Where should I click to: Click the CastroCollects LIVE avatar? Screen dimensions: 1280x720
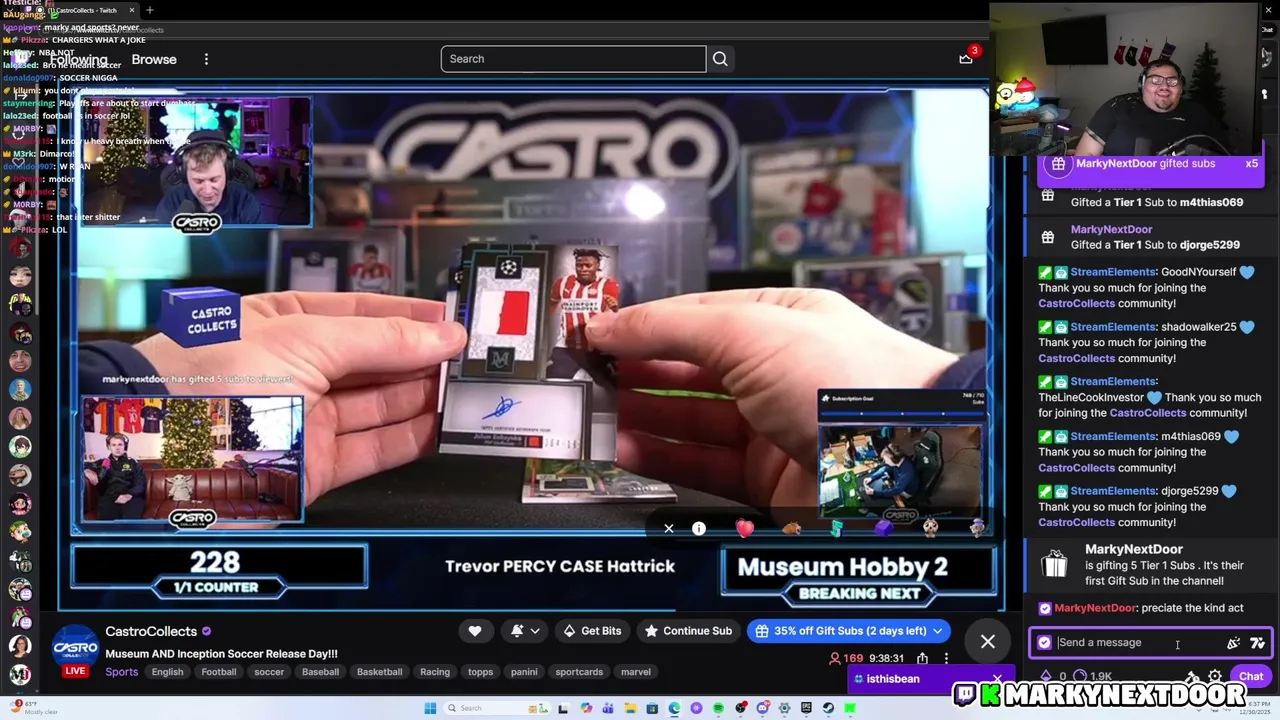76,650
